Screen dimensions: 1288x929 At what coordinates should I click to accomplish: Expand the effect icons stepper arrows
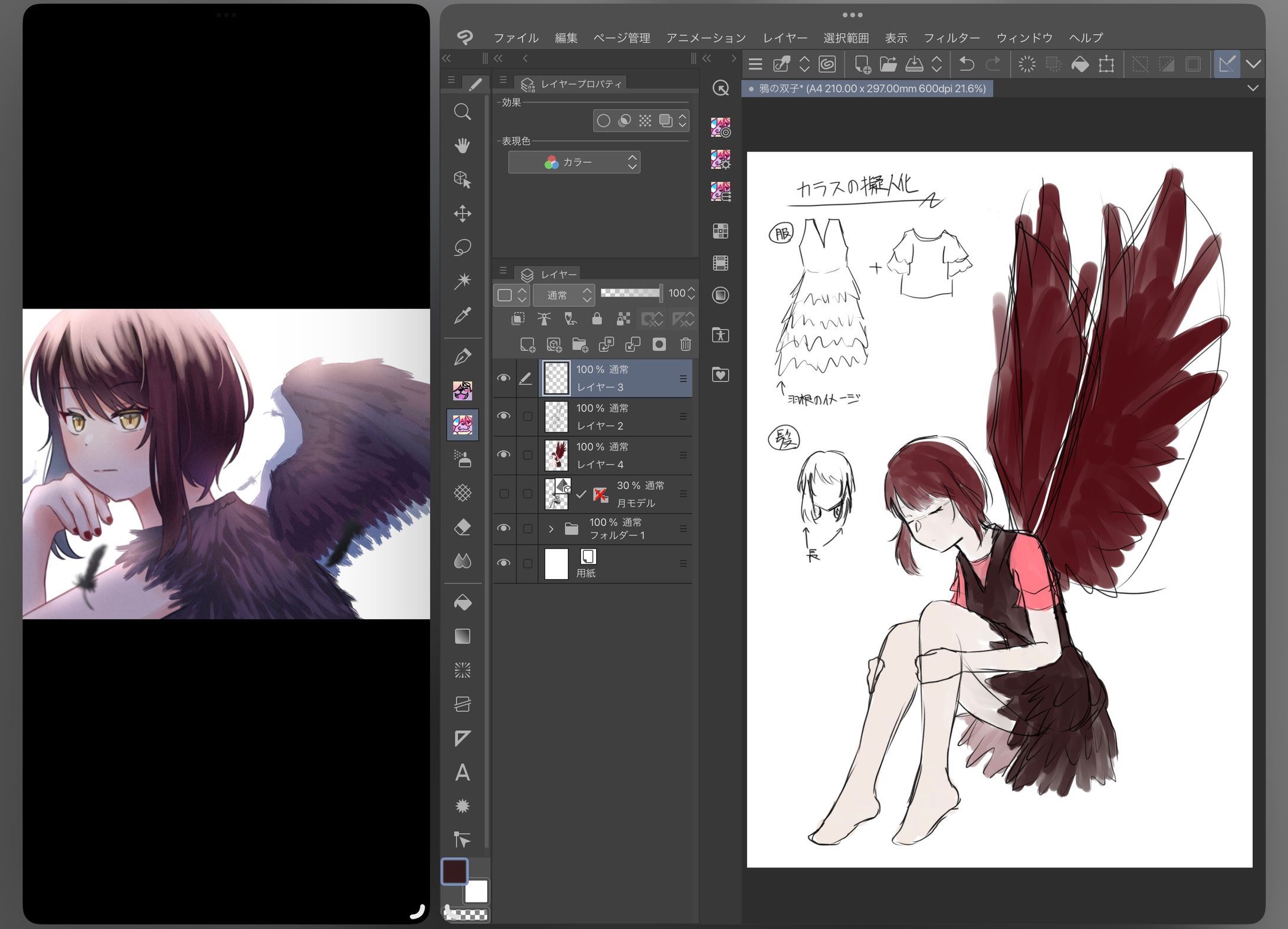point(682,121)
